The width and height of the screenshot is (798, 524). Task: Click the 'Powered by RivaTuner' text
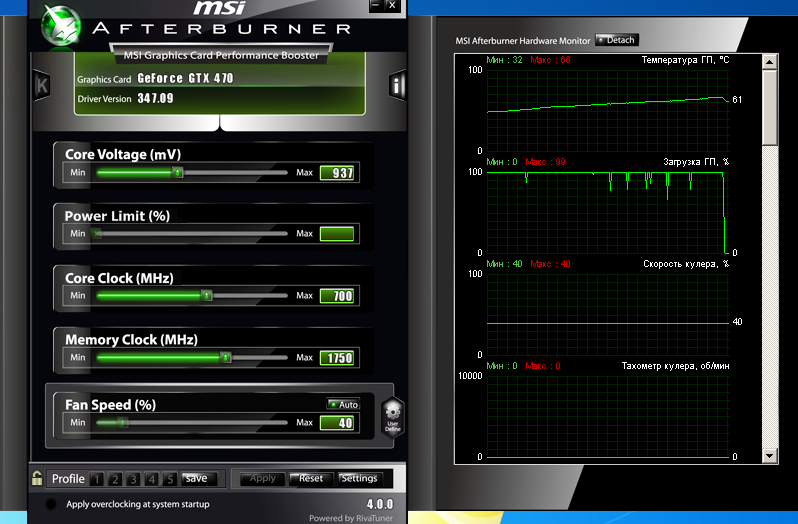coord(351,518)
